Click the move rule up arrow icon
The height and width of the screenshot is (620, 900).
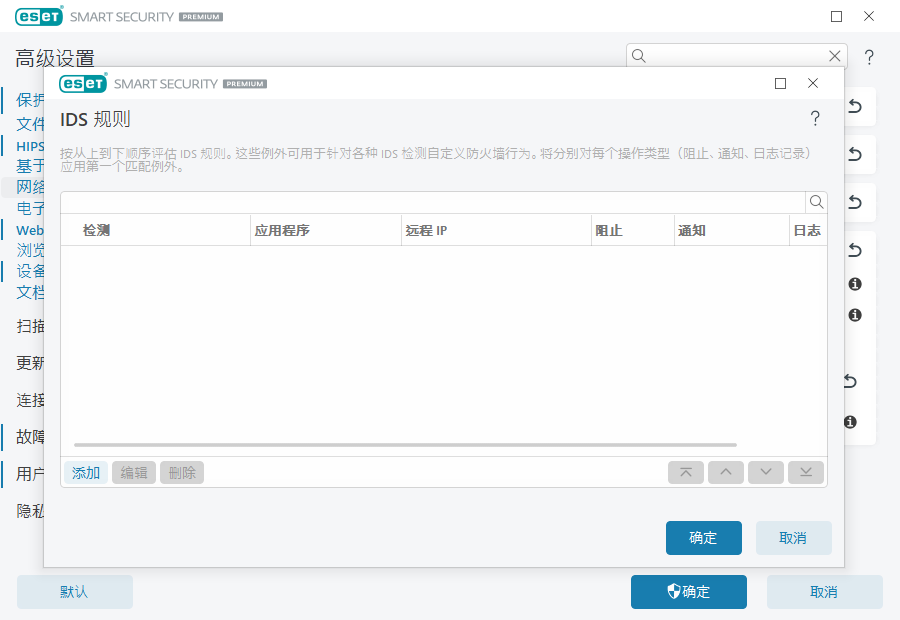(x=726, y=472)
